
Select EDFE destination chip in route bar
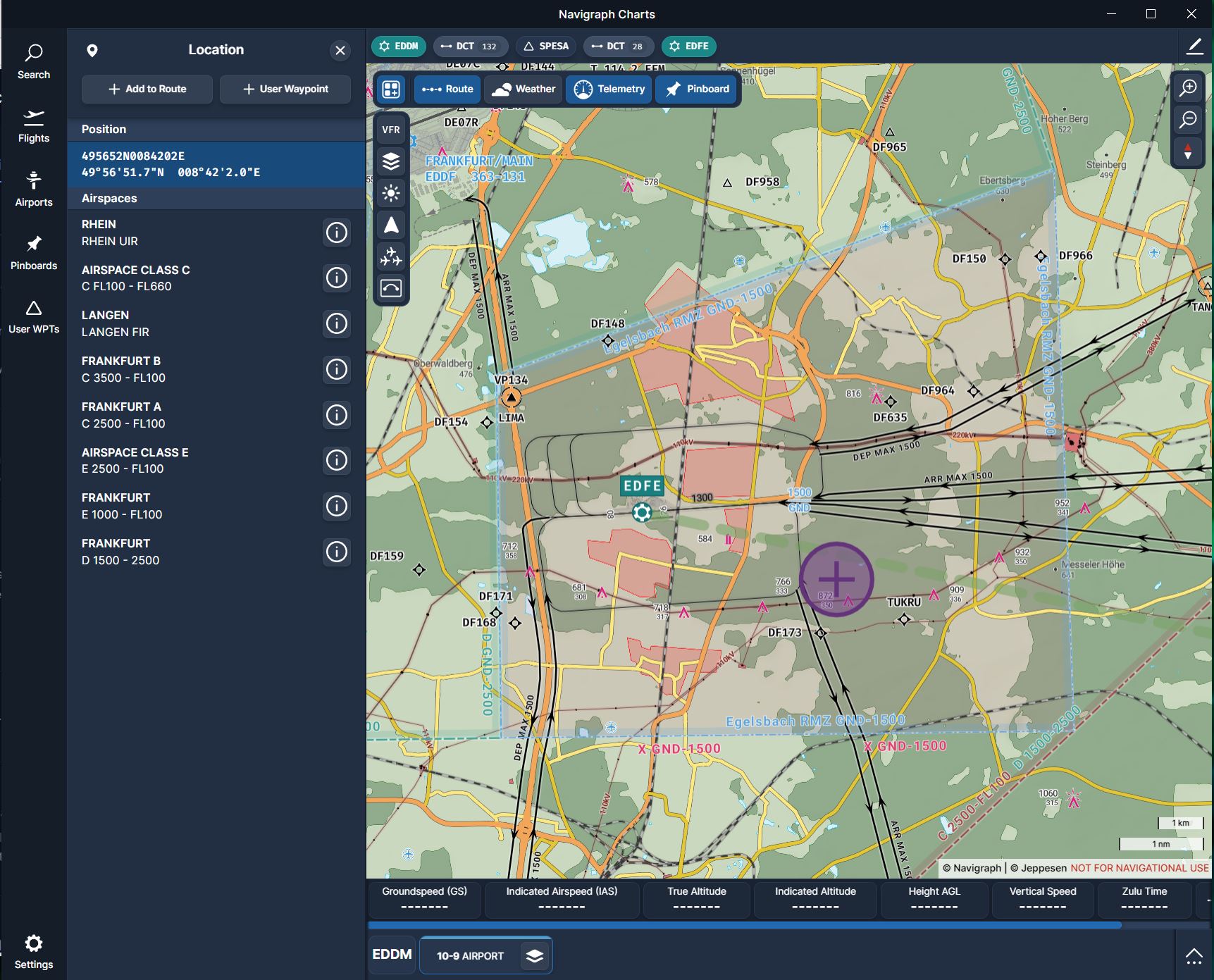(x=689, y=46)
